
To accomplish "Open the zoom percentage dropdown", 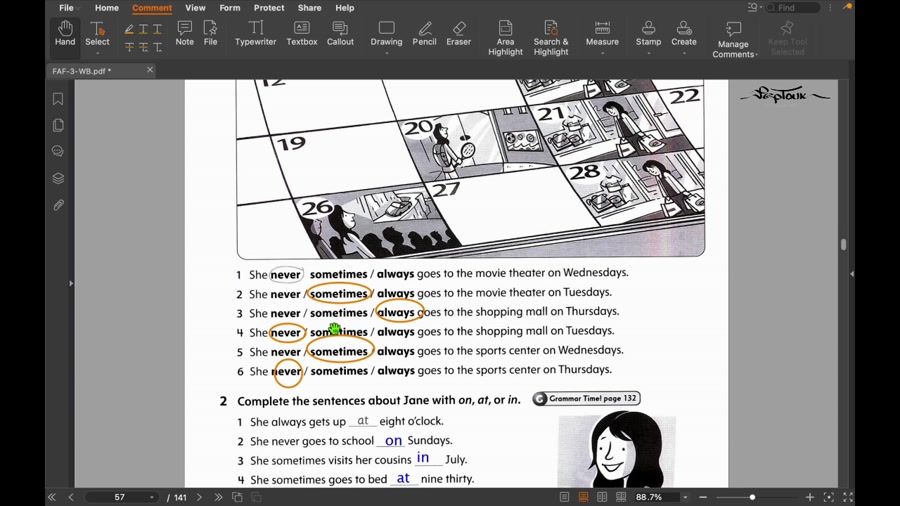I will (x=685, y=497).
